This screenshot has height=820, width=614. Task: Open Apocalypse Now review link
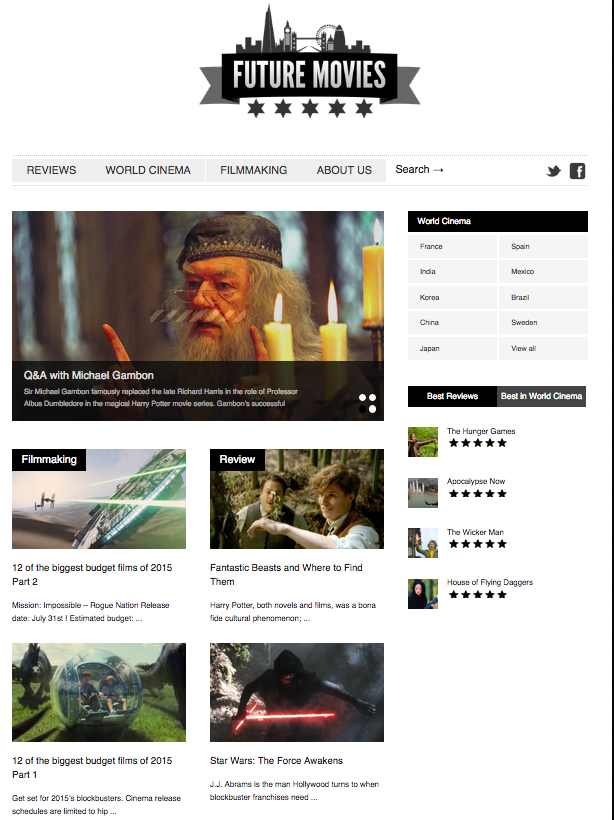[476, 481]
